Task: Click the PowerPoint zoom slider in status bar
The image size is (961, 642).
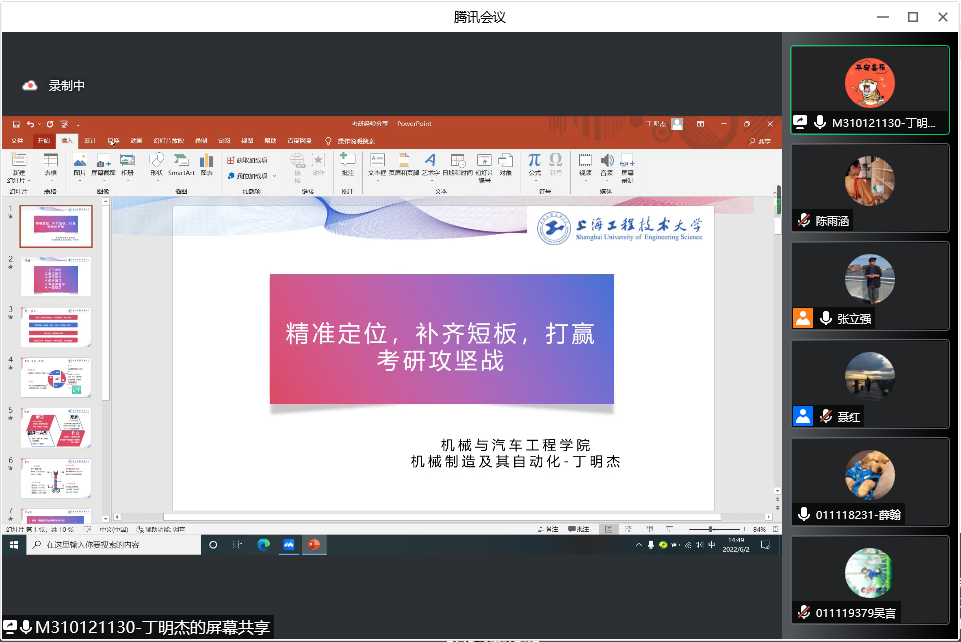Action: (x=710, y=528)
